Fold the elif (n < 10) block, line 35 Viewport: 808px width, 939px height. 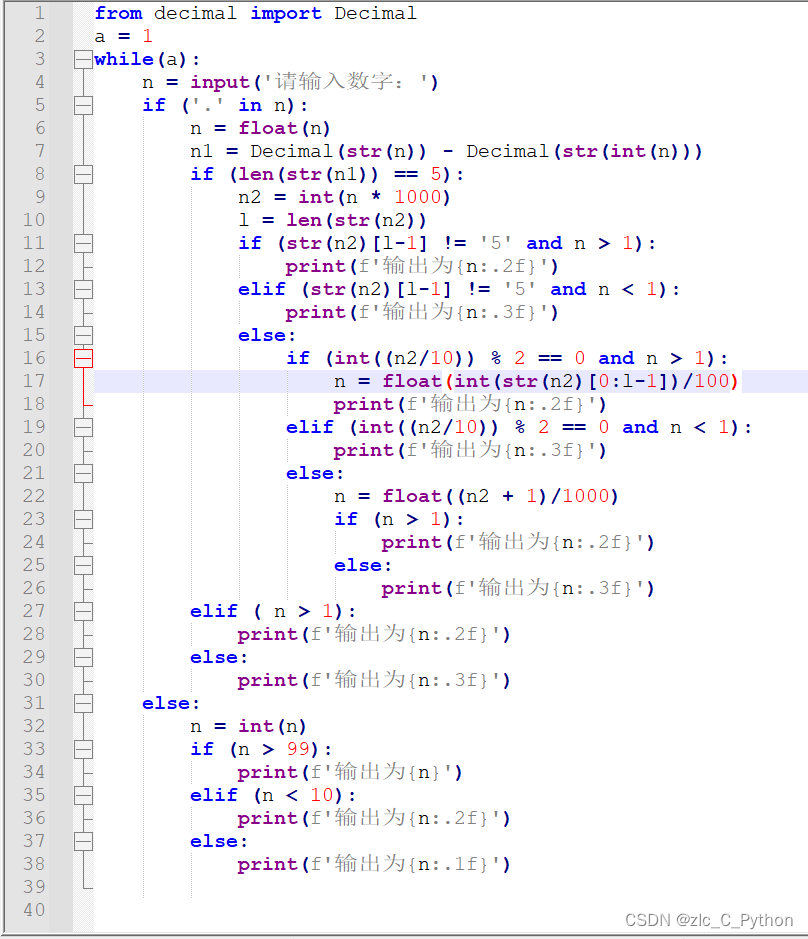tap(83, 795)
